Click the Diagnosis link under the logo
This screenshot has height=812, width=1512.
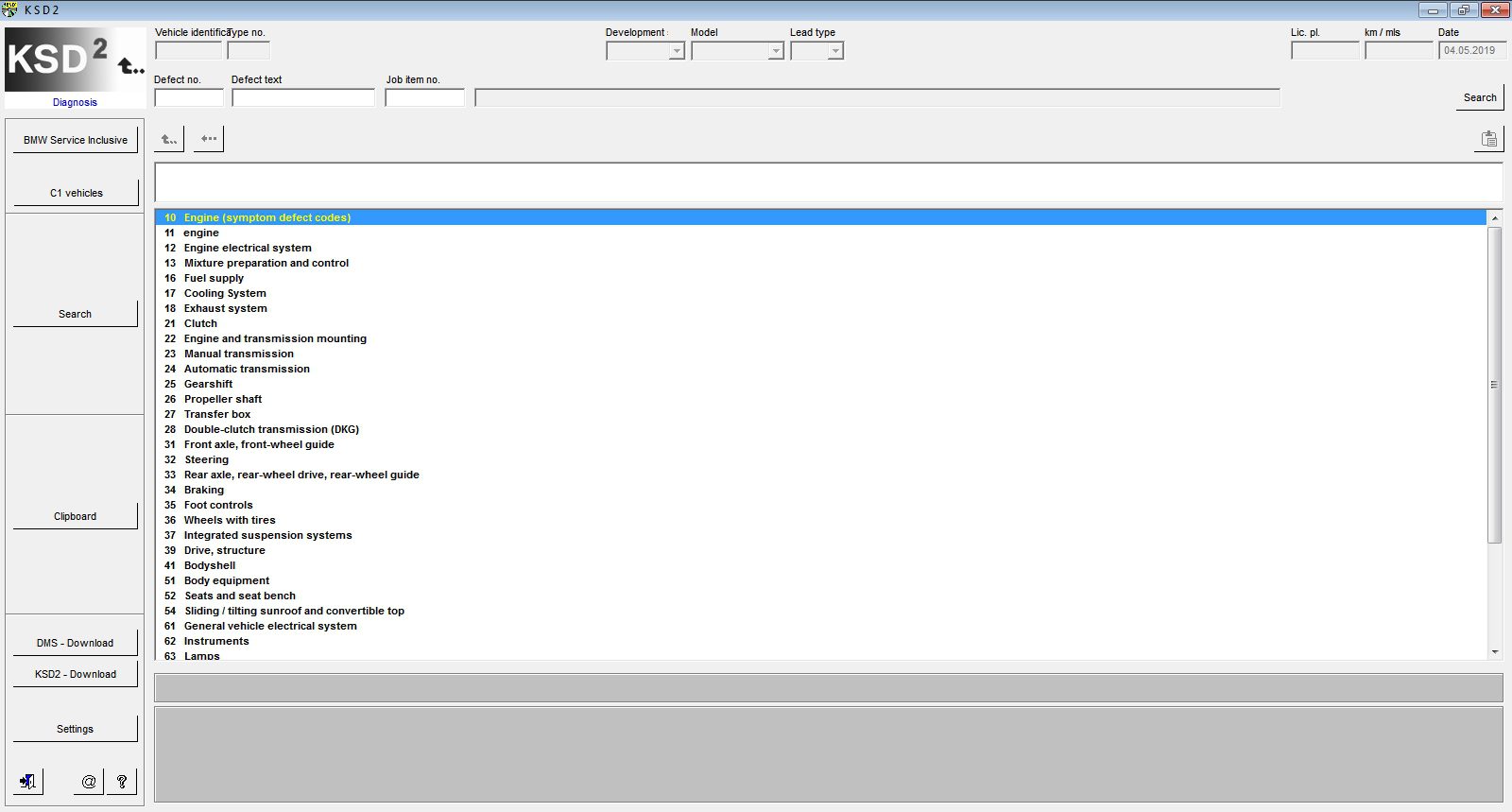[75, 102]
